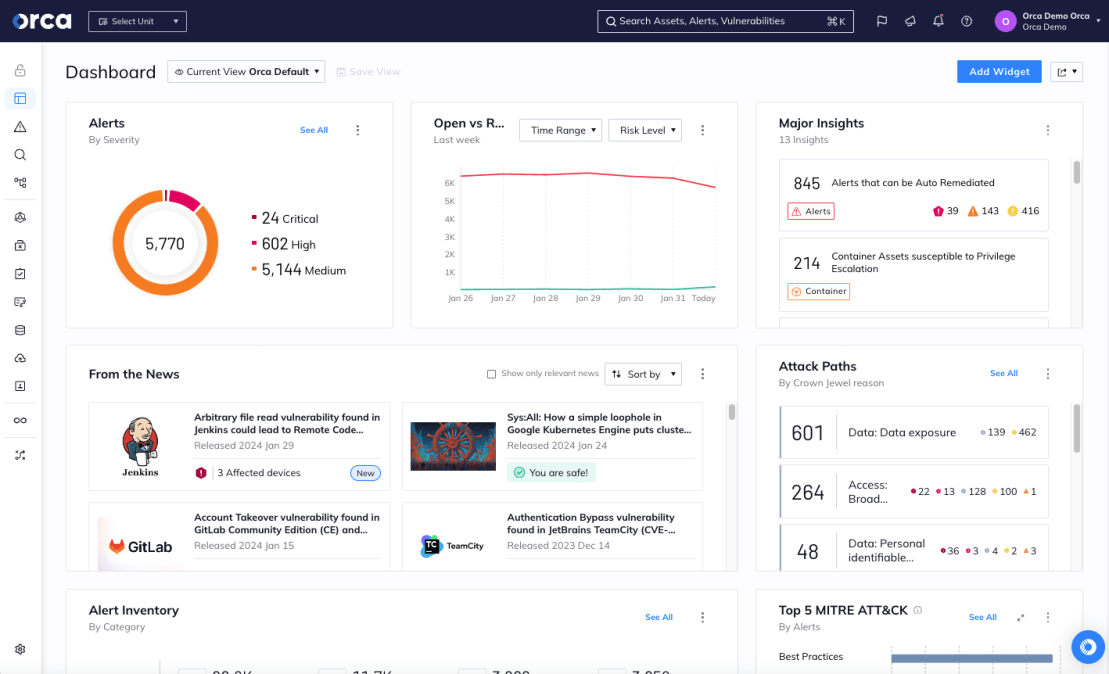Open Top 5 MITRE ATT&CK three-dot menu
This screenshot has width=1109, height=674.
[x=1047, y=617]
